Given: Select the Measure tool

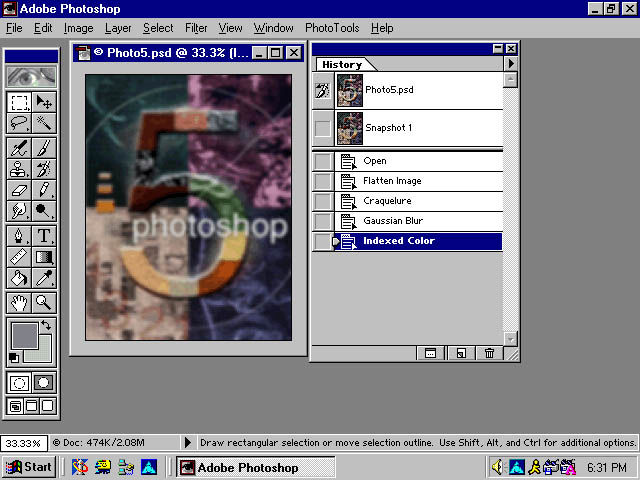Looking at the screenshot, I should coord(19,257).
